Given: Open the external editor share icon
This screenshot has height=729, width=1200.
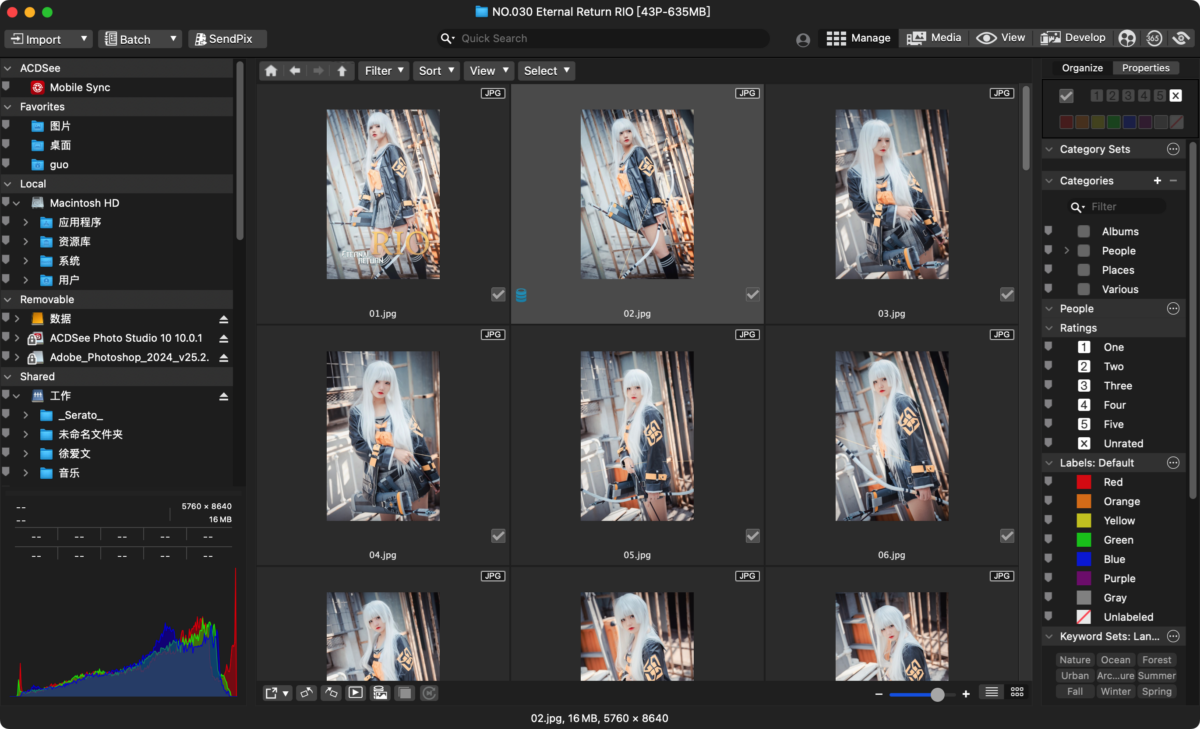Looking at the screenshot, I should click(x=277, y=693).
